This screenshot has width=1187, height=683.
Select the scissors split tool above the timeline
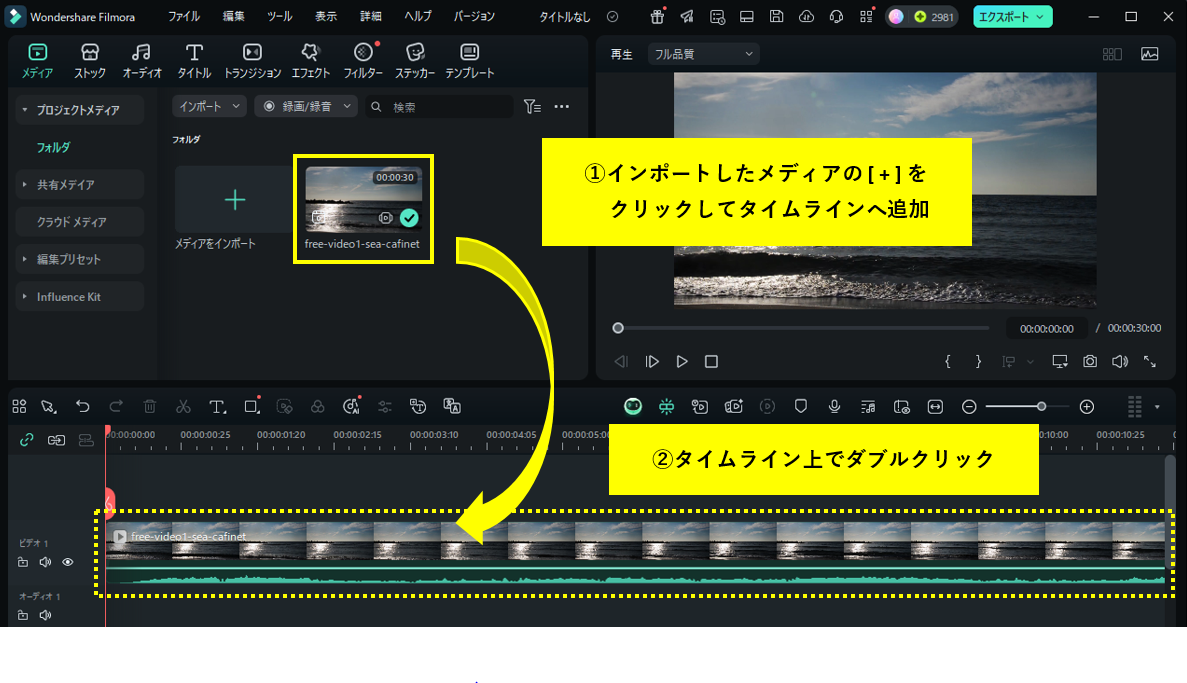[184, 406]
